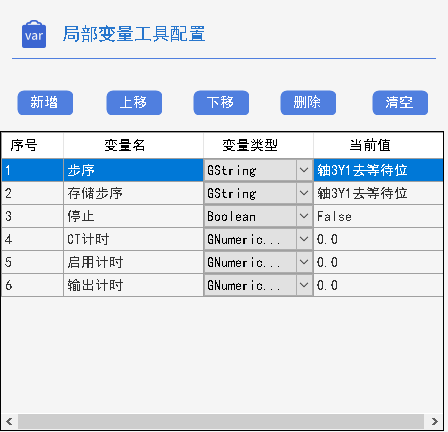Move the selected variable down with 下移
The image size is (448, 432).
221,103
